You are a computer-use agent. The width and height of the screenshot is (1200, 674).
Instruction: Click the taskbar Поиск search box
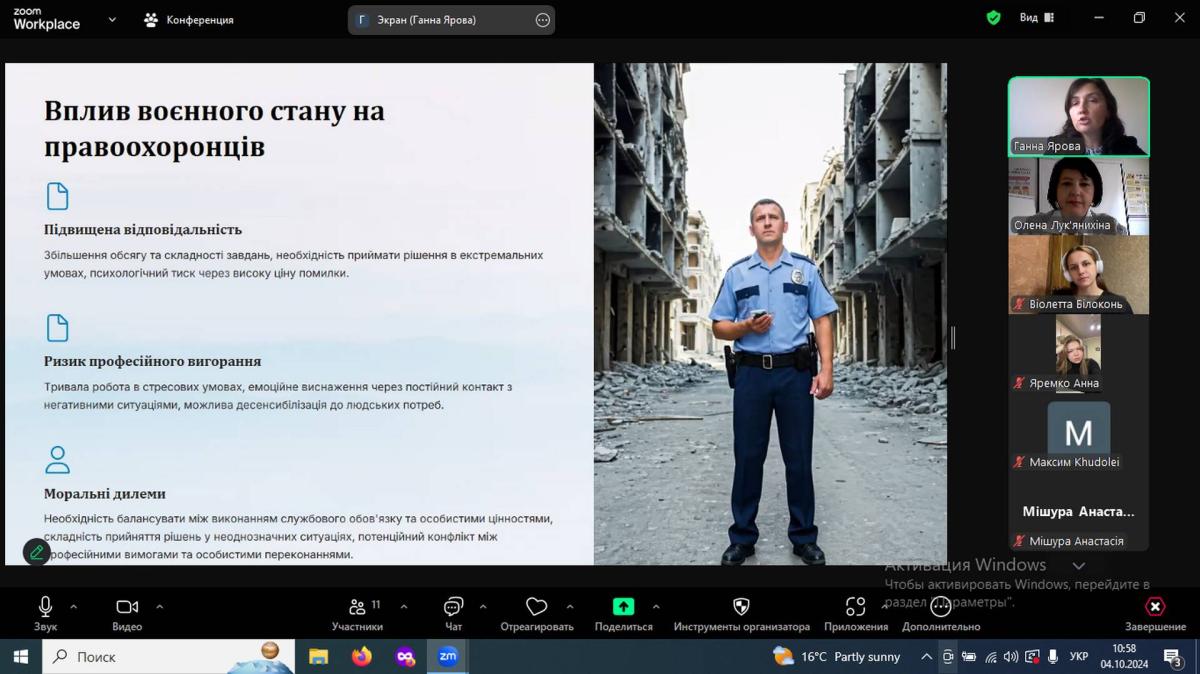pos(168,657)
